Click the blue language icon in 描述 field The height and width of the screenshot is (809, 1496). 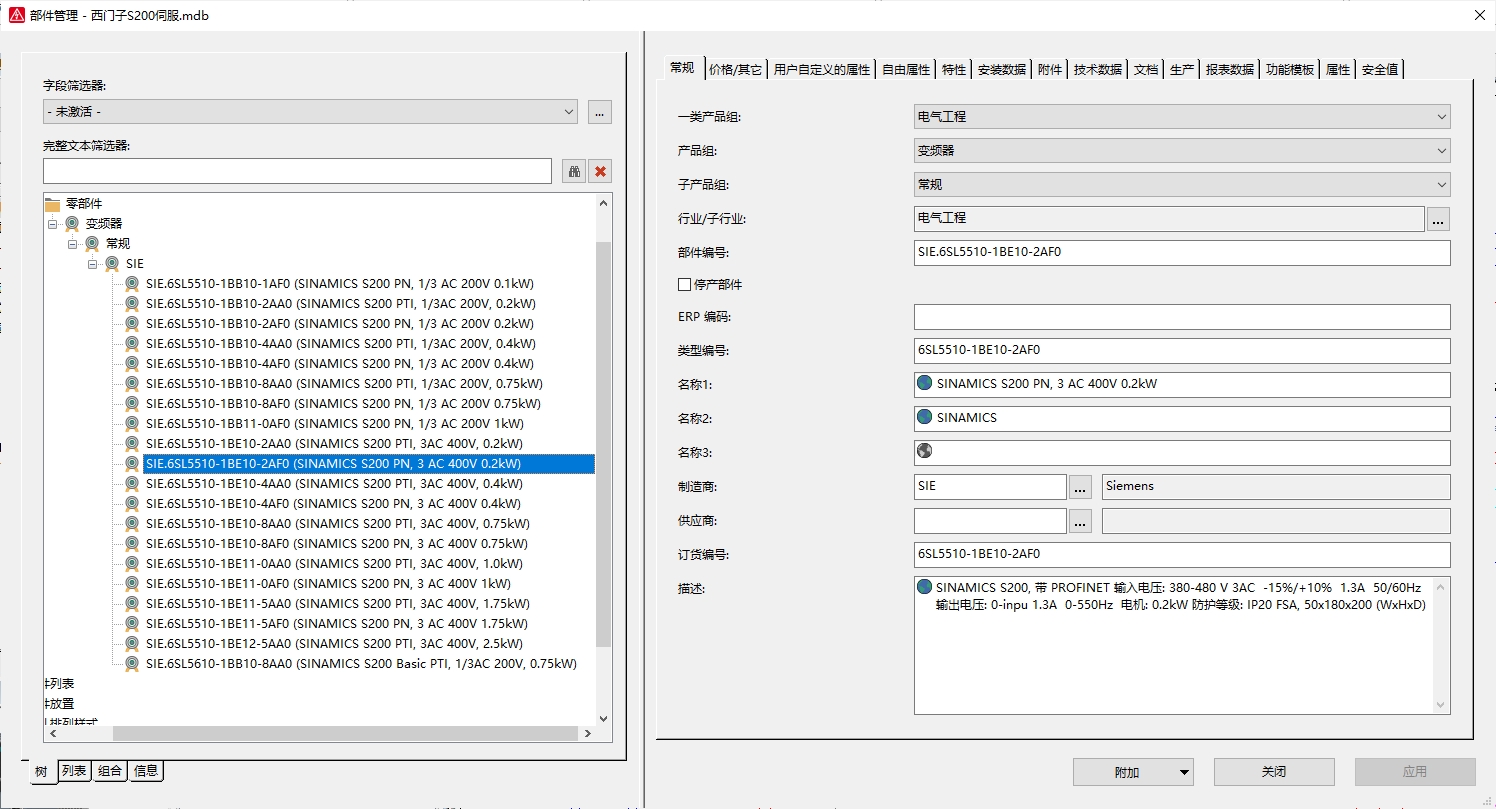[x=924, y=587]
